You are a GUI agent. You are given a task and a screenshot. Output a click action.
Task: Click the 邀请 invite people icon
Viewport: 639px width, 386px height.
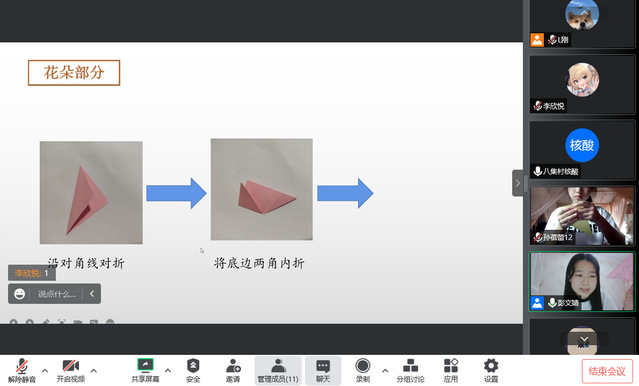[233, 366]
